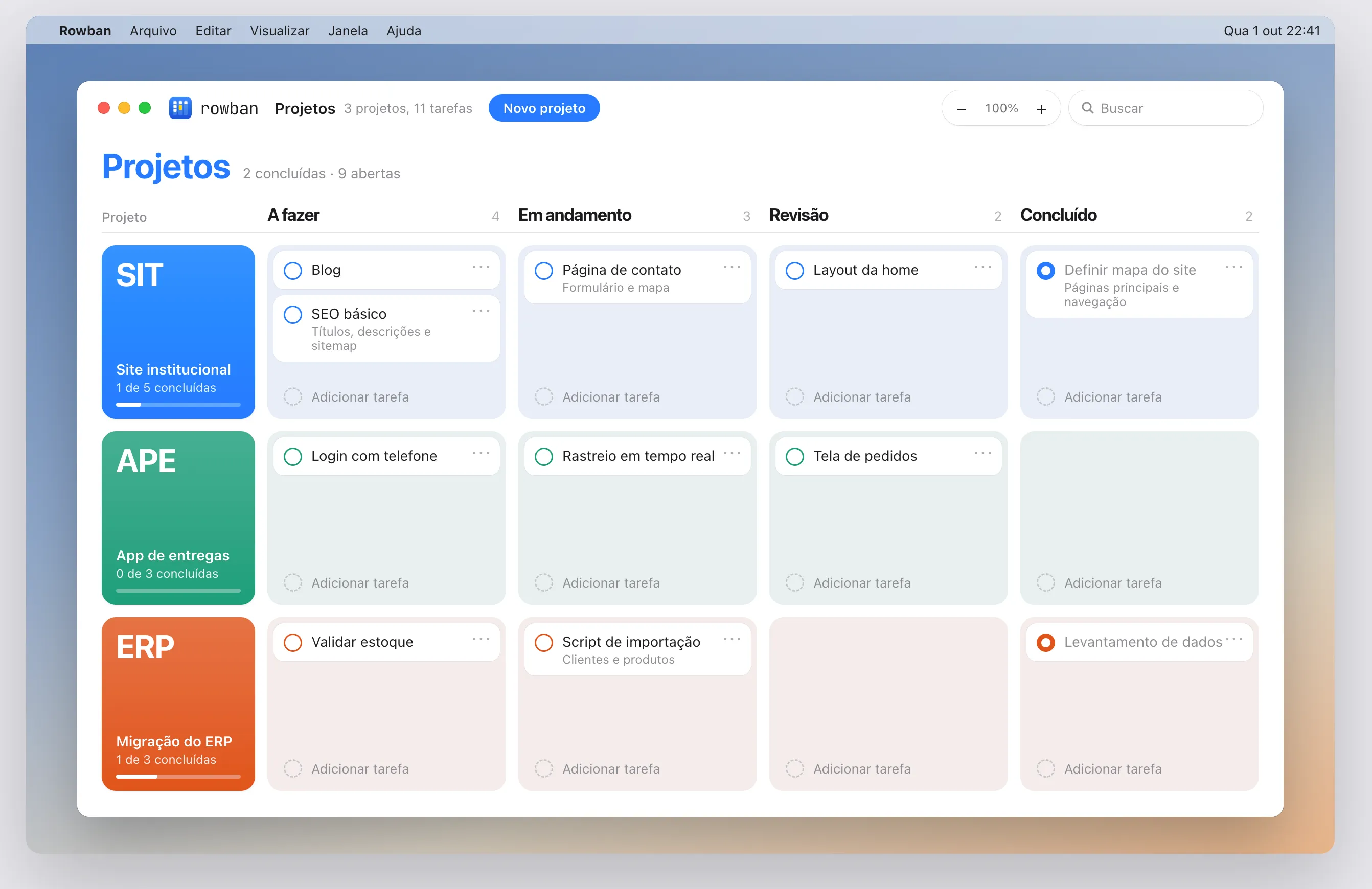Viewport: 1372px width, 889px height.
Task: Open the Janela menu
Action: (348, 31)
